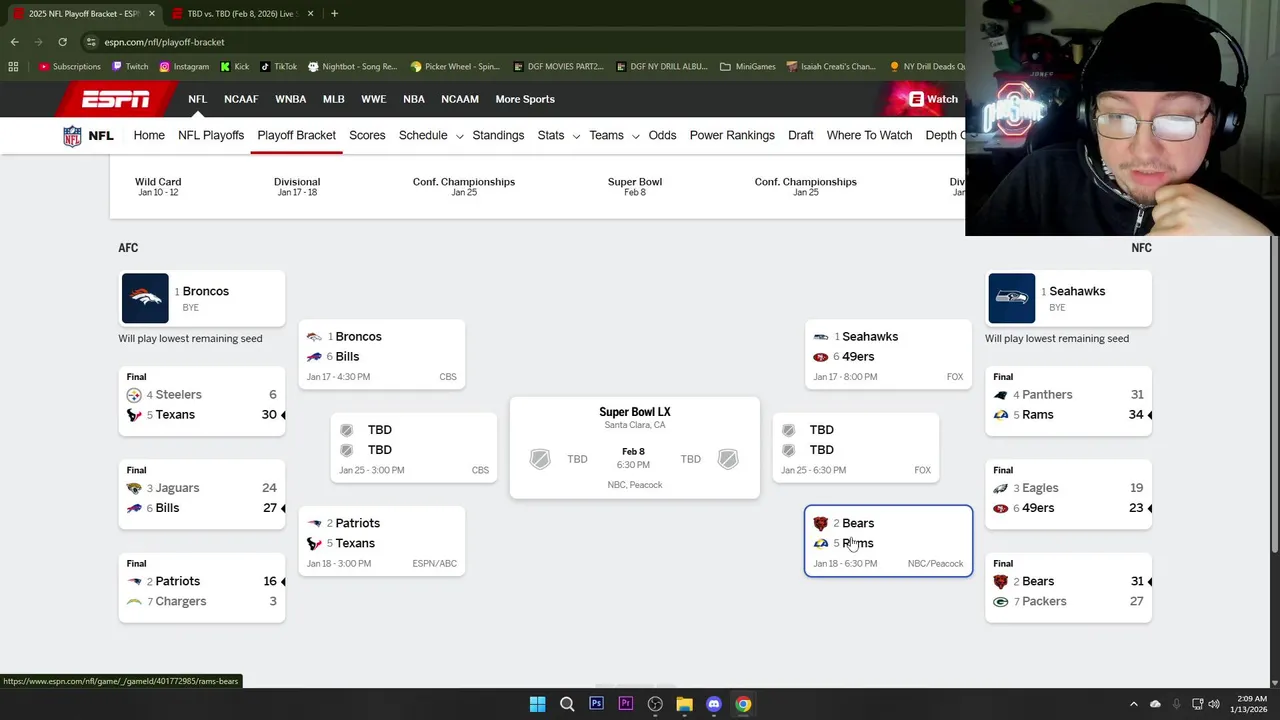This screenshot has height=720, width=1280.
Task: Click the Watch button
Action: (x=933, y=99)
